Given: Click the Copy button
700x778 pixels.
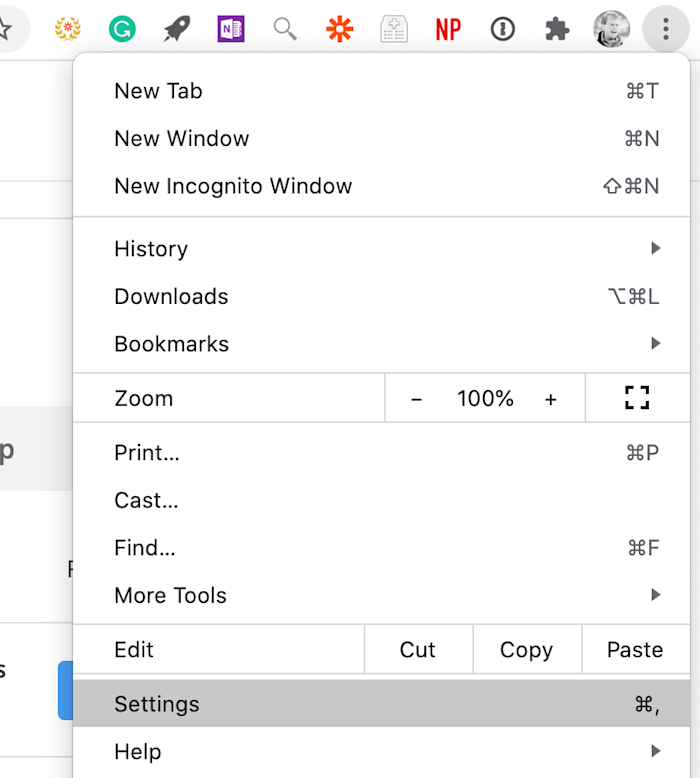Looking at the screenshot, I should pos(526,650).
